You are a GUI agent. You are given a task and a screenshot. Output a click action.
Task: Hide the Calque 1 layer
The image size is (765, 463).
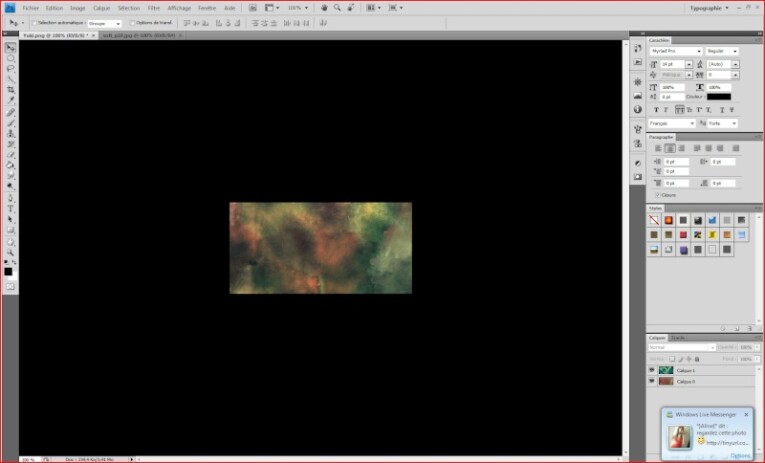(x=652, y=370)
